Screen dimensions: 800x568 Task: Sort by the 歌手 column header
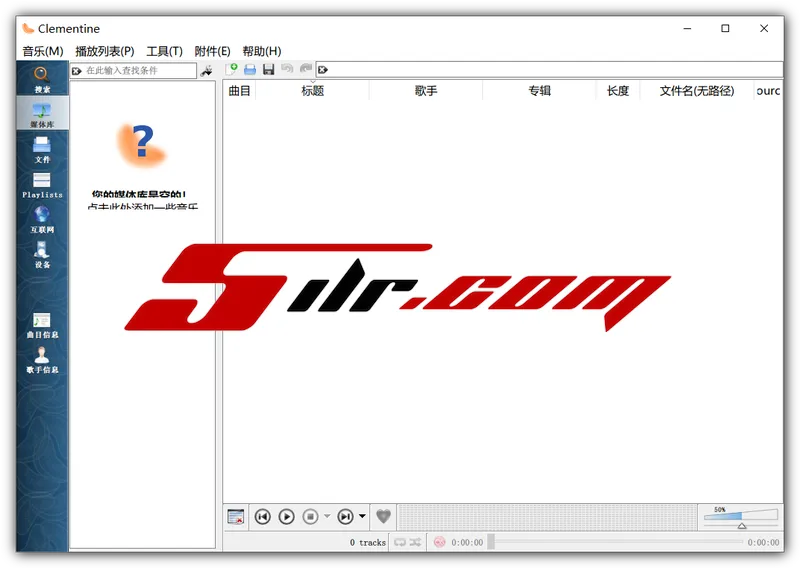(x=426, y=91)
